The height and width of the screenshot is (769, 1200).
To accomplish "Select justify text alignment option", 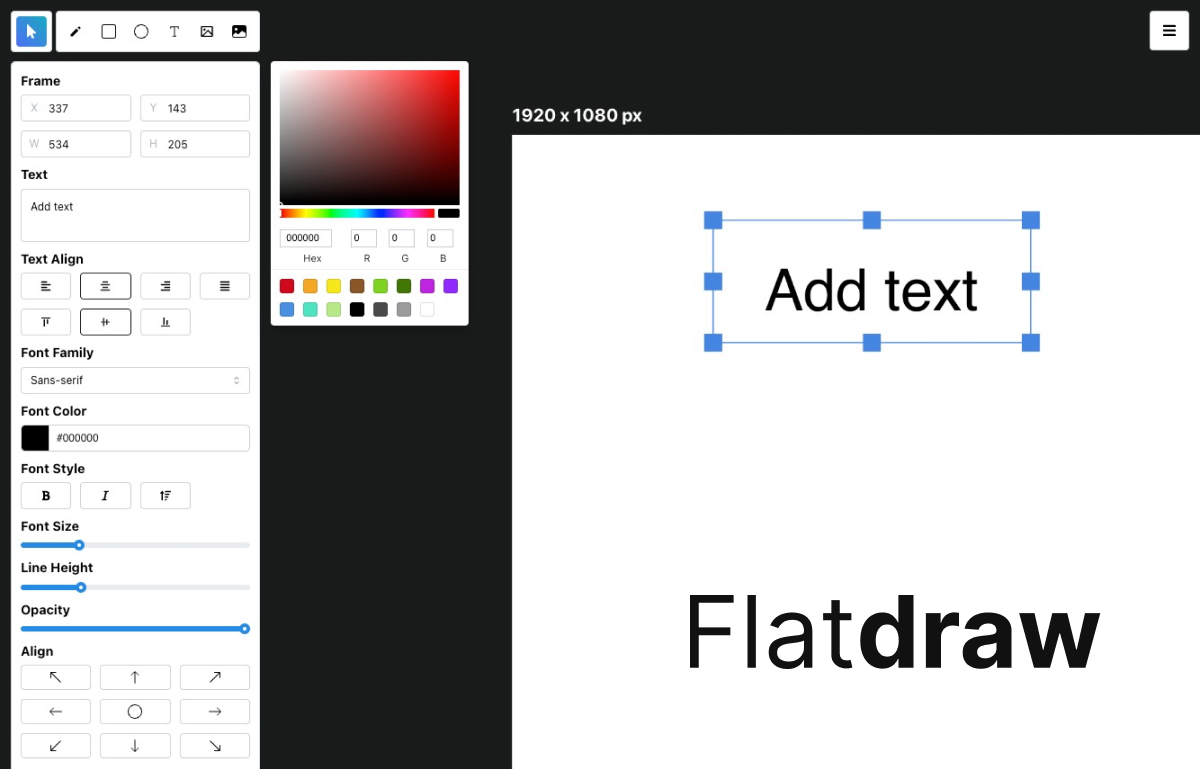I will point(224,285).
